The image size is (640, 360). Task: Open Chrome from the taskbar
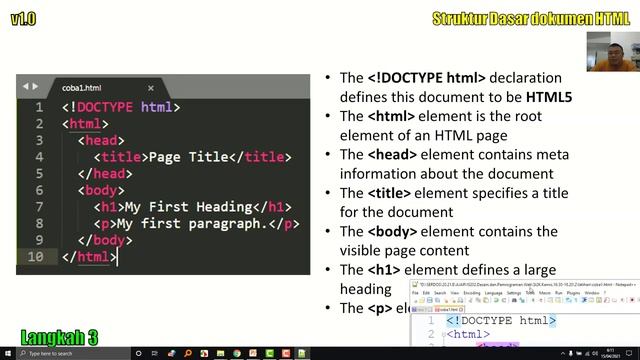(x=237, y=353)
